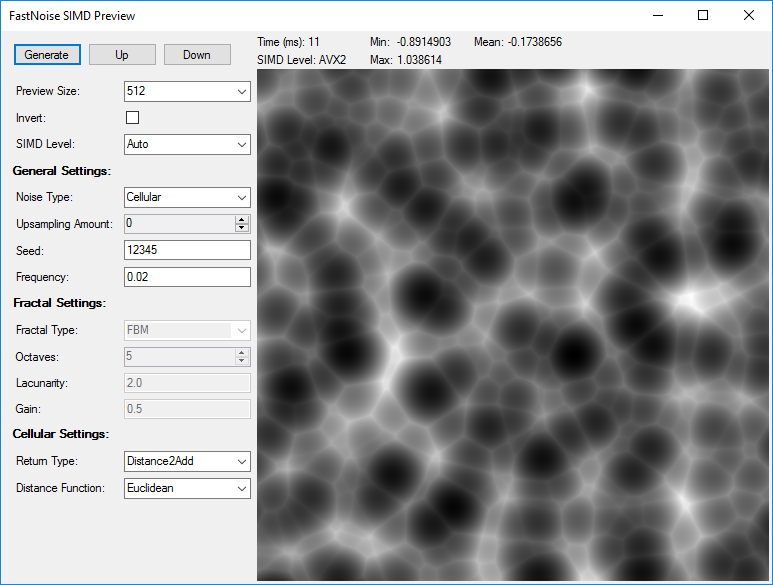This screenshot has width=773, height=585.
Task: Expand the SIMD Level combo box
Action: click(x=187, y=144)
